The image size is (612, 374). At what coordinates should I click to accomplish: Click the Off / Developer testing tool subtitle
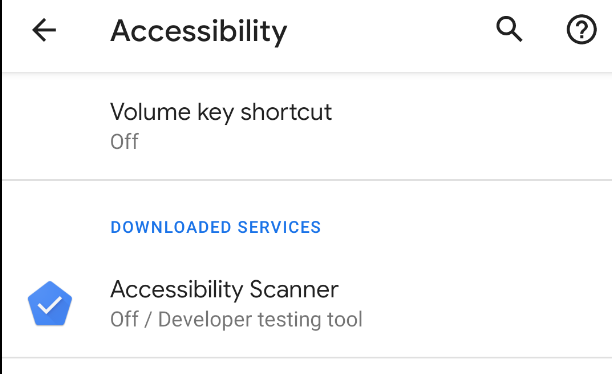[x=236, y=319]
